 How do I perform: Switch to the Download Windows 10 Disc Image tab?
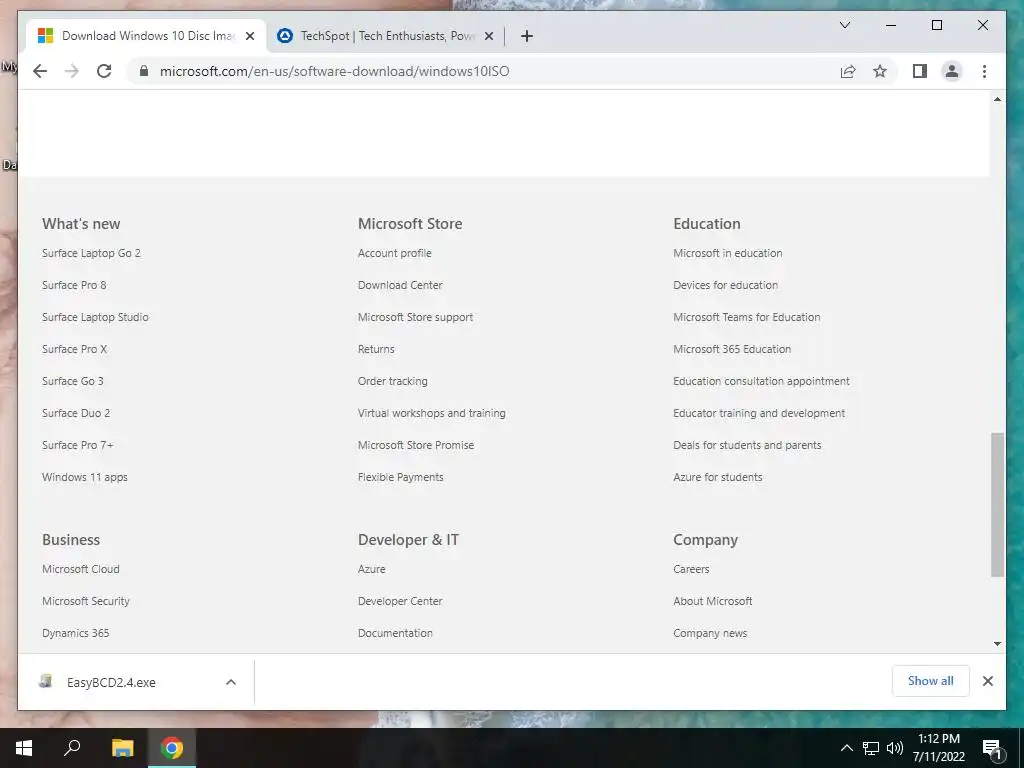[x=147, y=36]
